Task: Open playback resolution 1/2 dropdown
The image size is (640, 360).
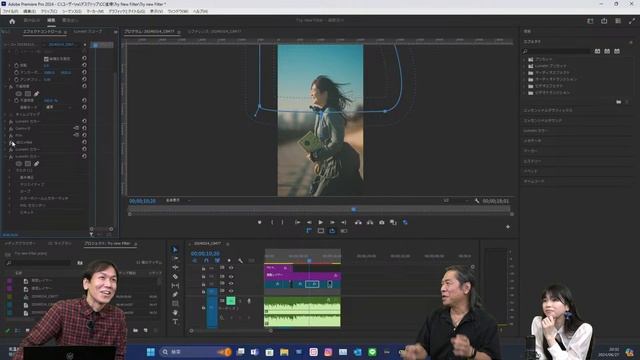Action: click(455, 200)
